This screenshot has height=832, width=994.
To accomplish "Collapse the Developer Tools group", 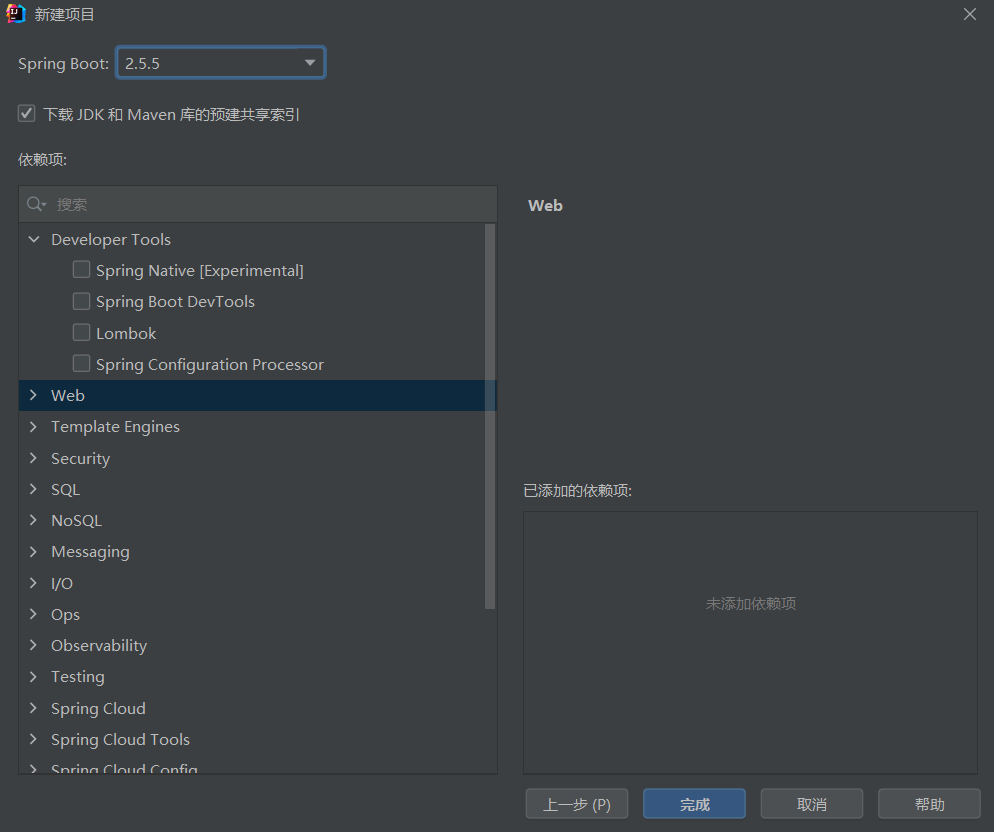I will point(34,239).
